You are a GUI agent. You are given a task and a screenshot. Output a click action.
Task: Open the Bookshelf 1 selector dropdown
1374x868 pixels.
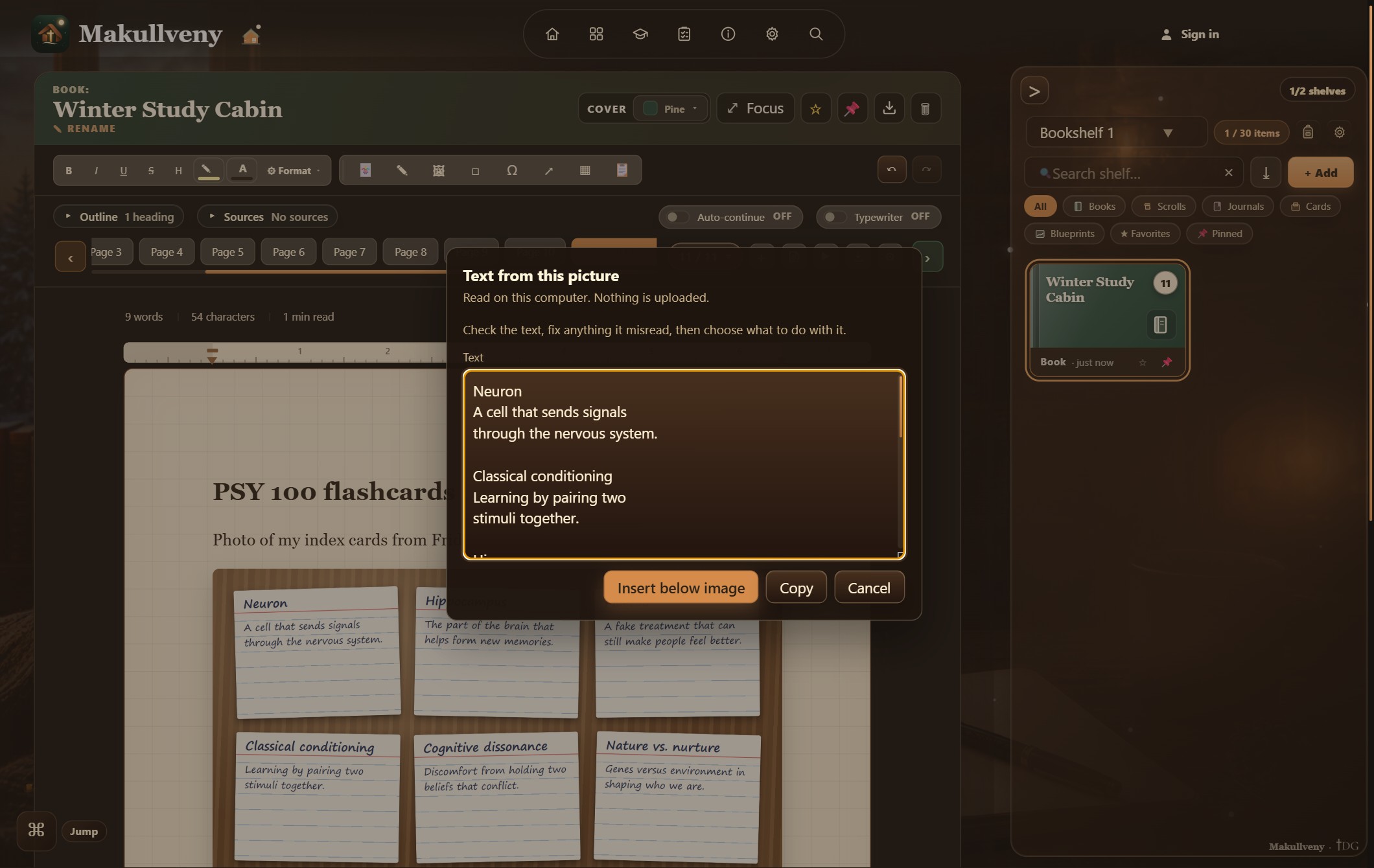[x=1116, y=133]
